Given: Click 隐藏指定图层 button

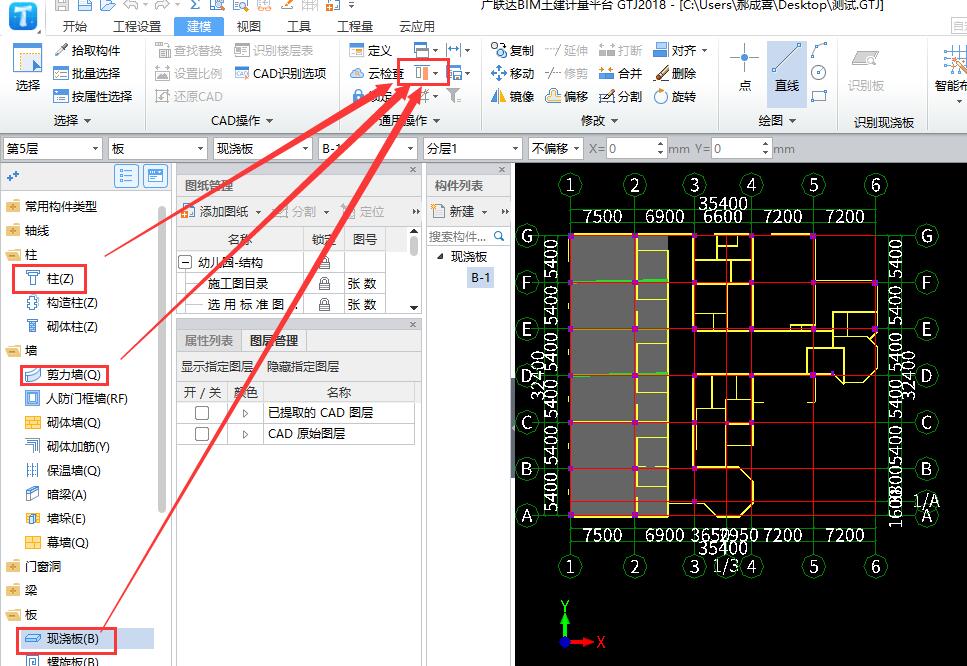Looking at the screenshot, I should point(303,366).
